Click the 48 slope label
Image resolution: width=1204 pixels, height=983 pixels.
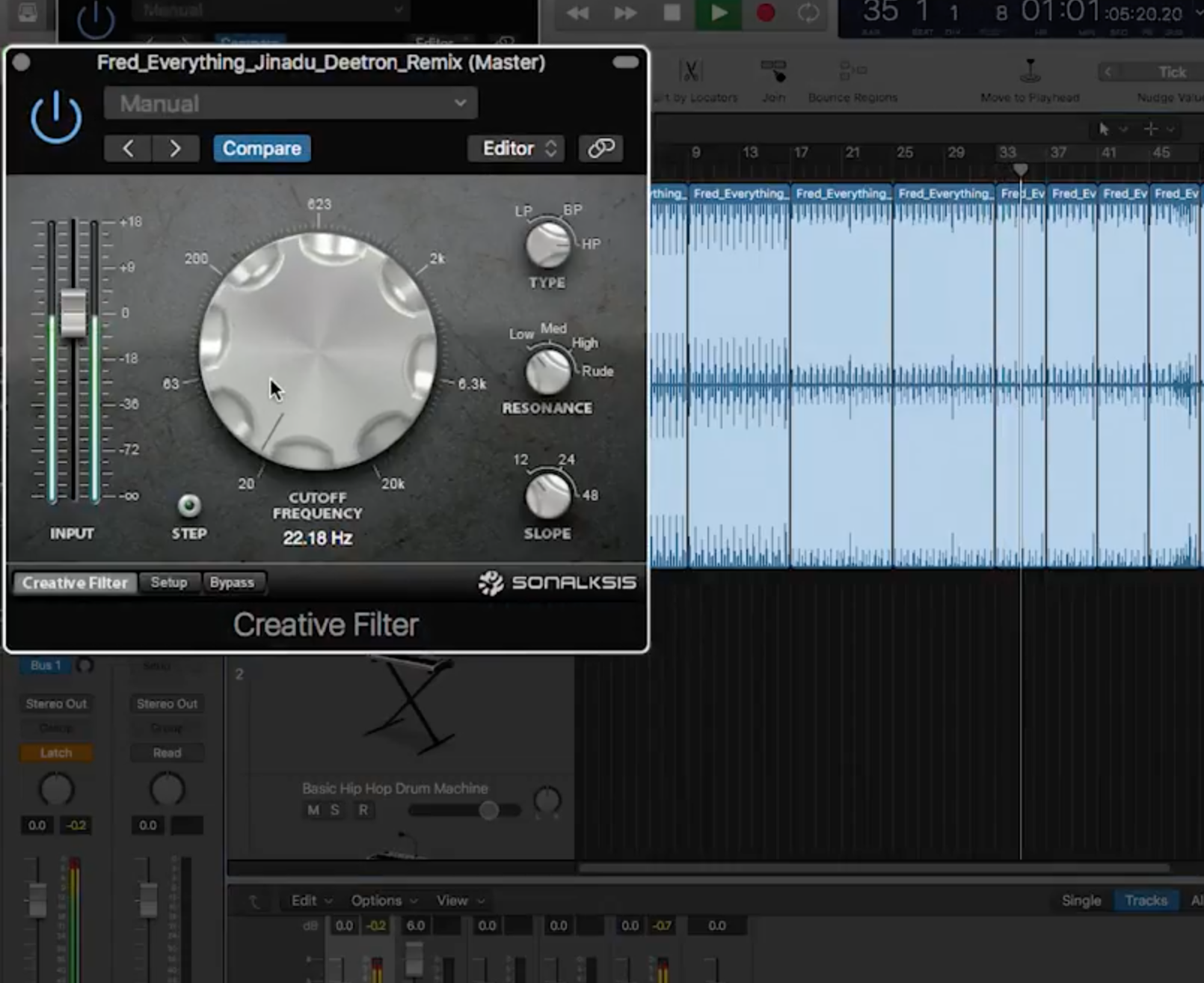click(590, 495)
